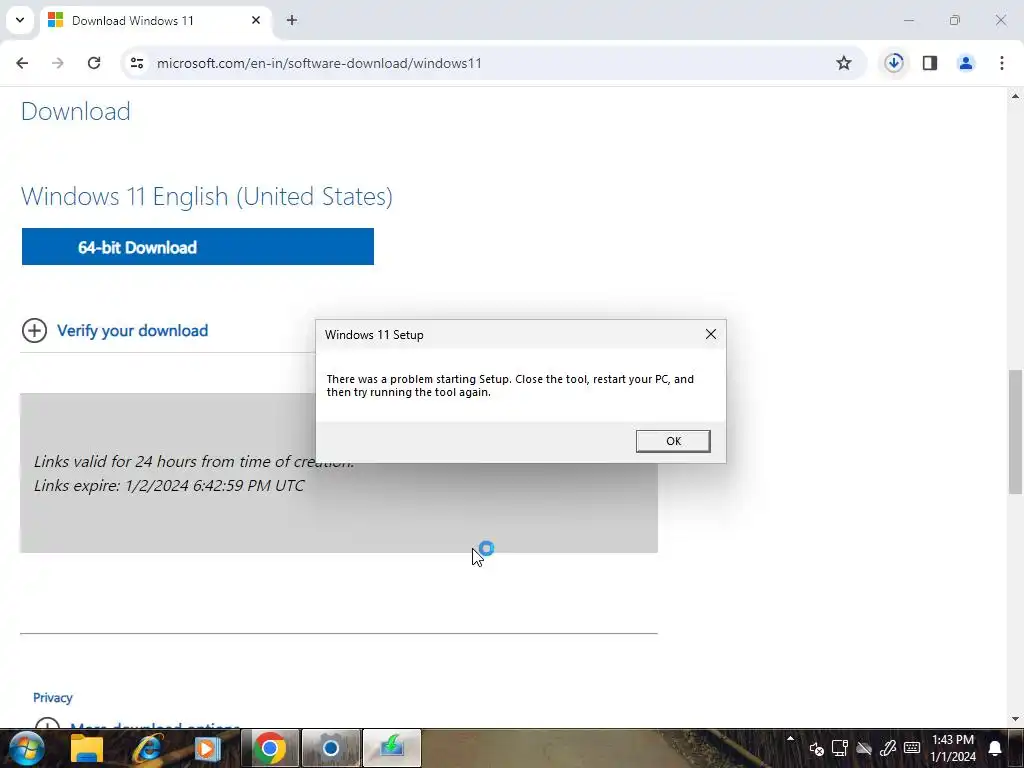The image size is (1024, 768).
Task: Open the Windows Start button
Action: 27,748
